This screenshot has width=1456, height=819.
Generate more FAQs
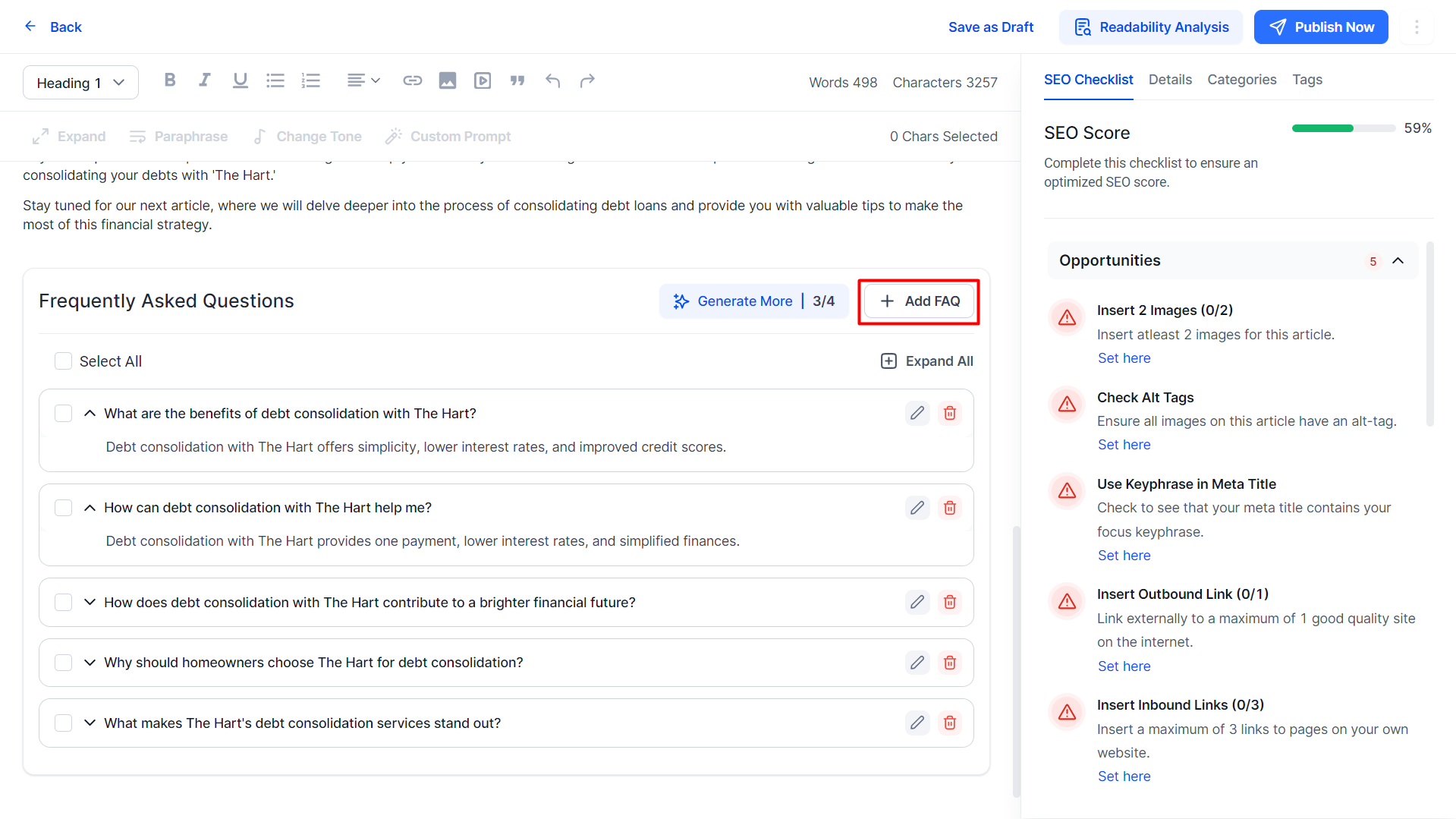(x=753, y=301)
